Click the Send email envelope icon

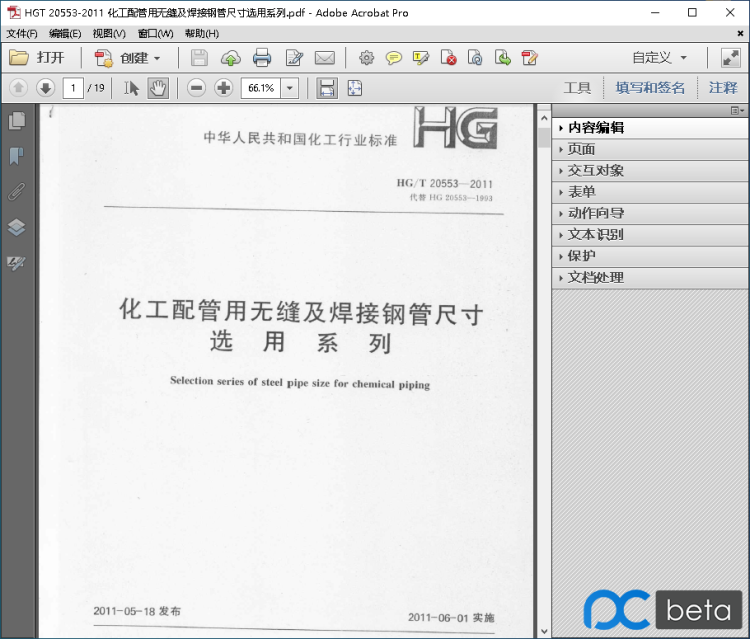coord(325,58)
